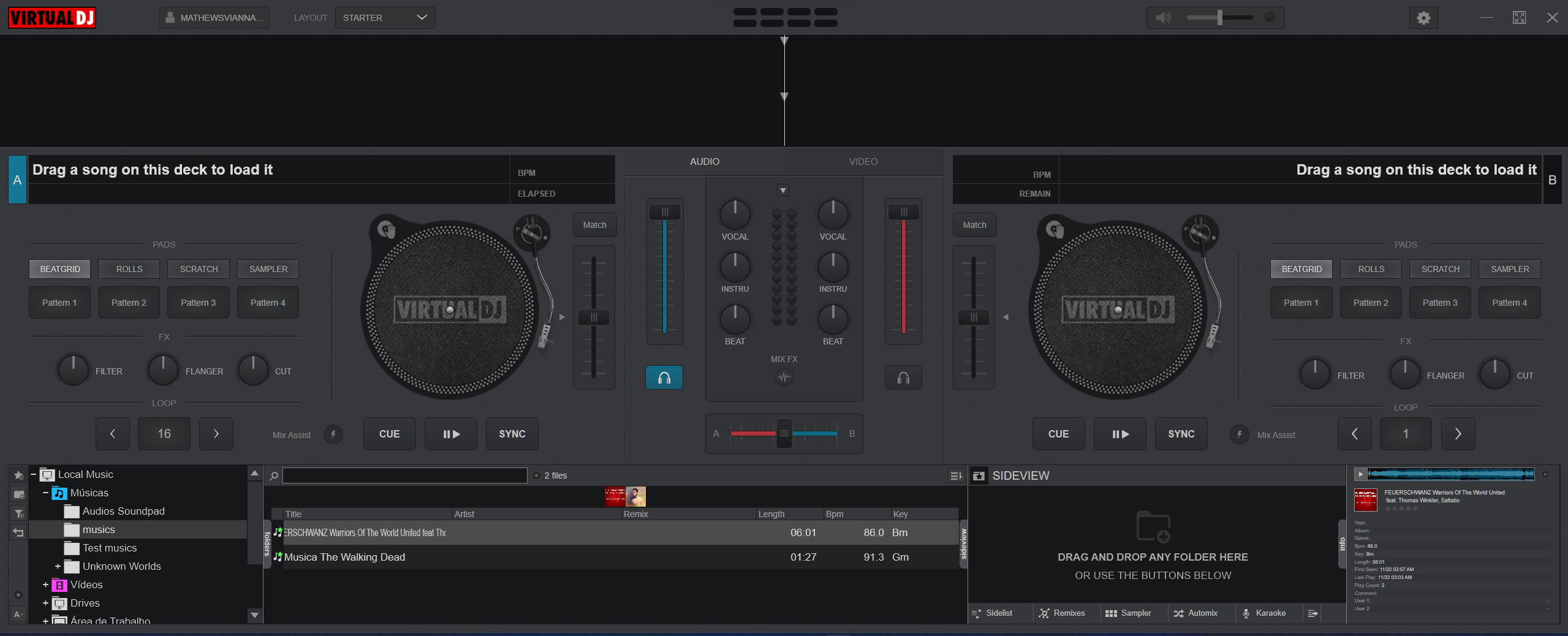Decrease deck A loop size
The width and height of the screenshot is (1568, 636).
pyautogui.click(x=113, y=434)
